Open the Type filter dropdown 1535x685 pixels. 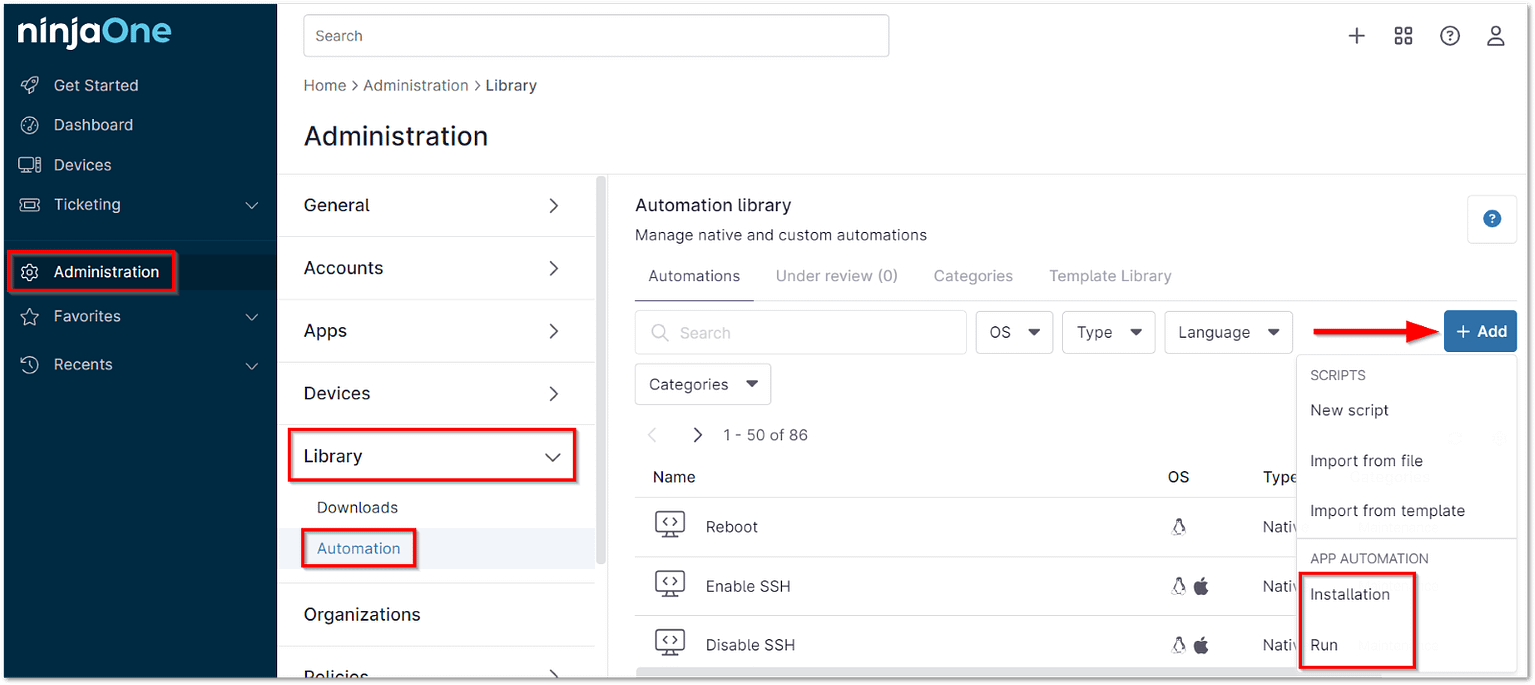(1108, 332)
